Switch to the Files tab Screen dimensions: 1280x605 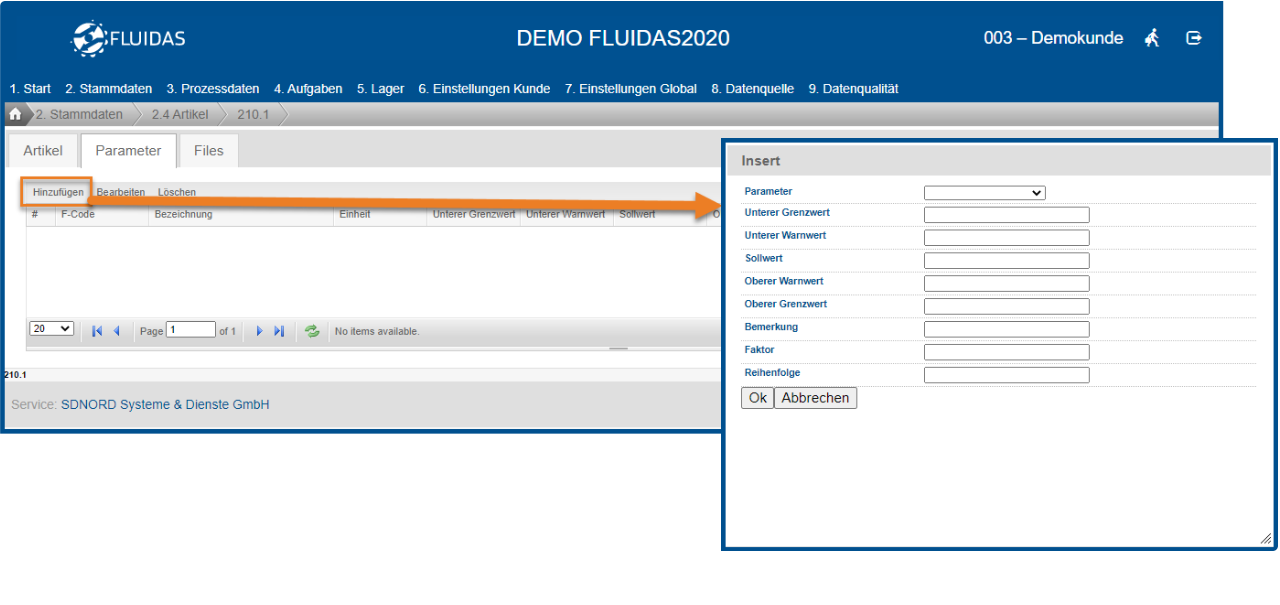click(209, 151)
